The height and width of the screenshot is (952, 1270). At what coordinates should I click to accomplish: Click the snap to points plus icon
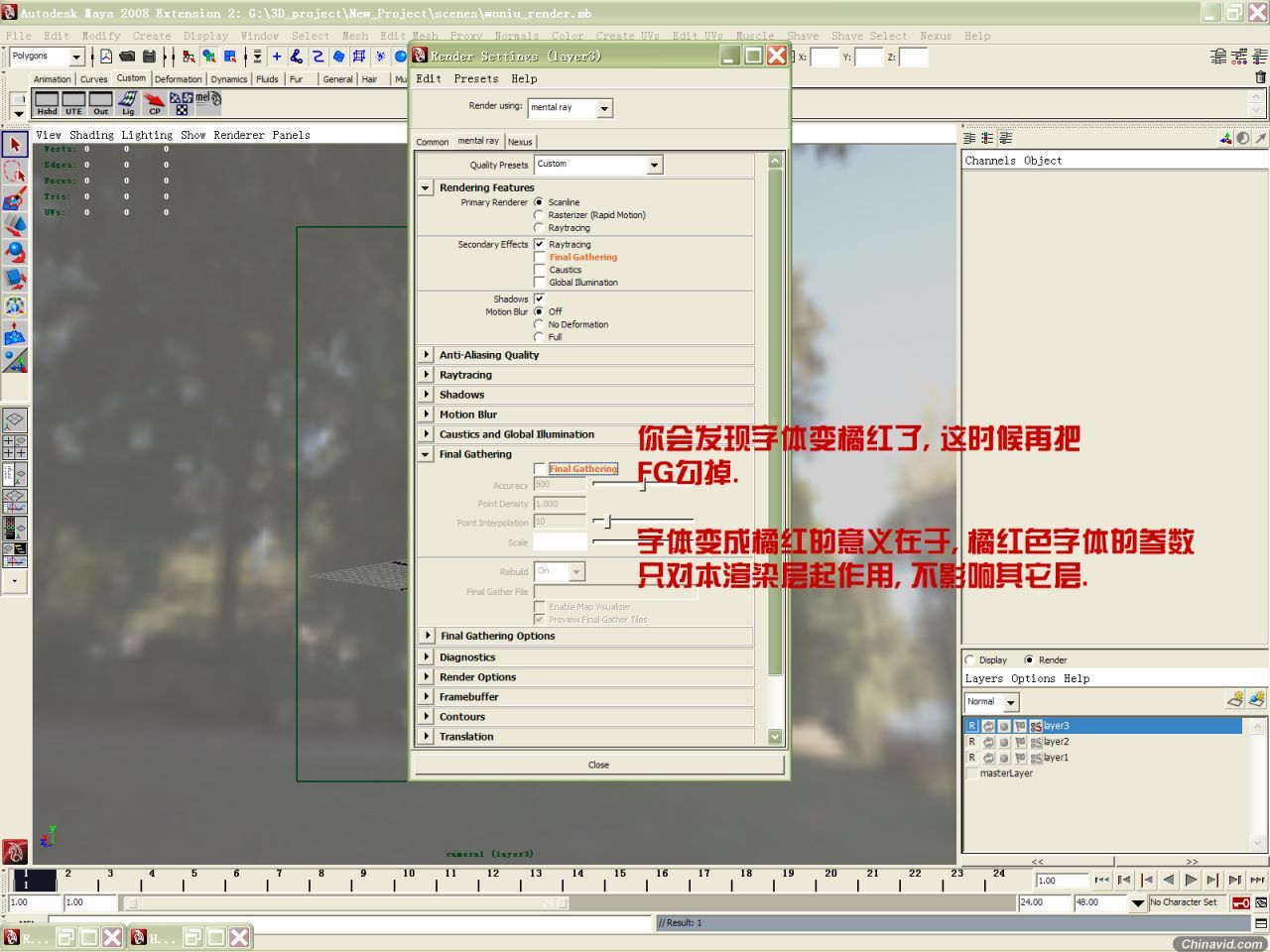click(277, 57)
